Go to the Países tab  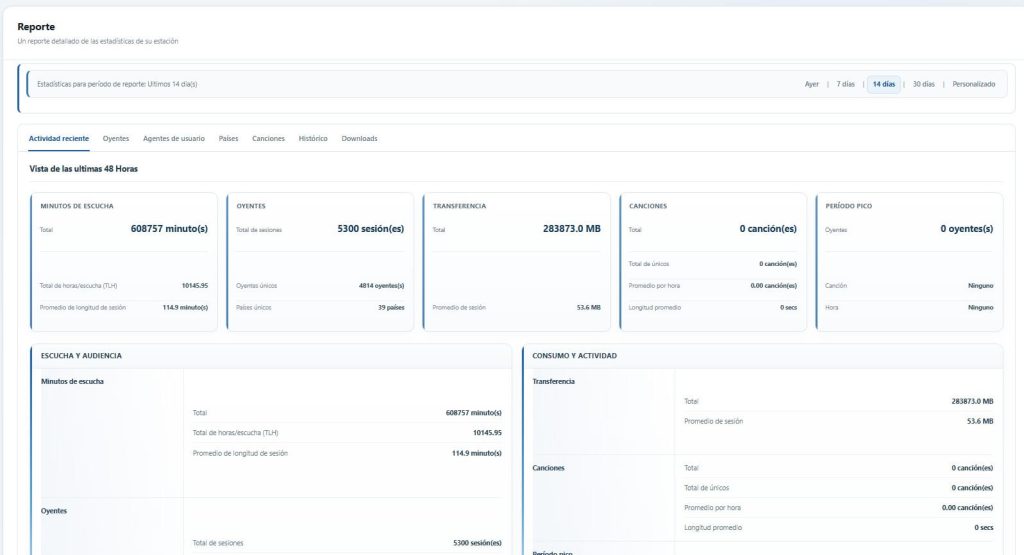coord(228,138)
